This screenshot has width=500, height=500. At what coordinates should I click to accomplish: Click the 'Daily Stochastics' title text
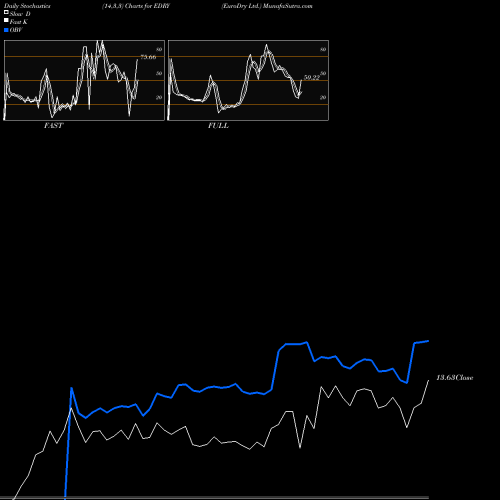point(27,6)
